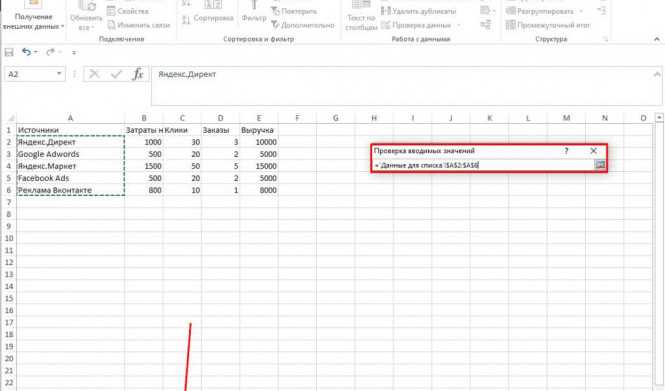Click the Insert Function fx icon
665x391 pixels.
138,74
